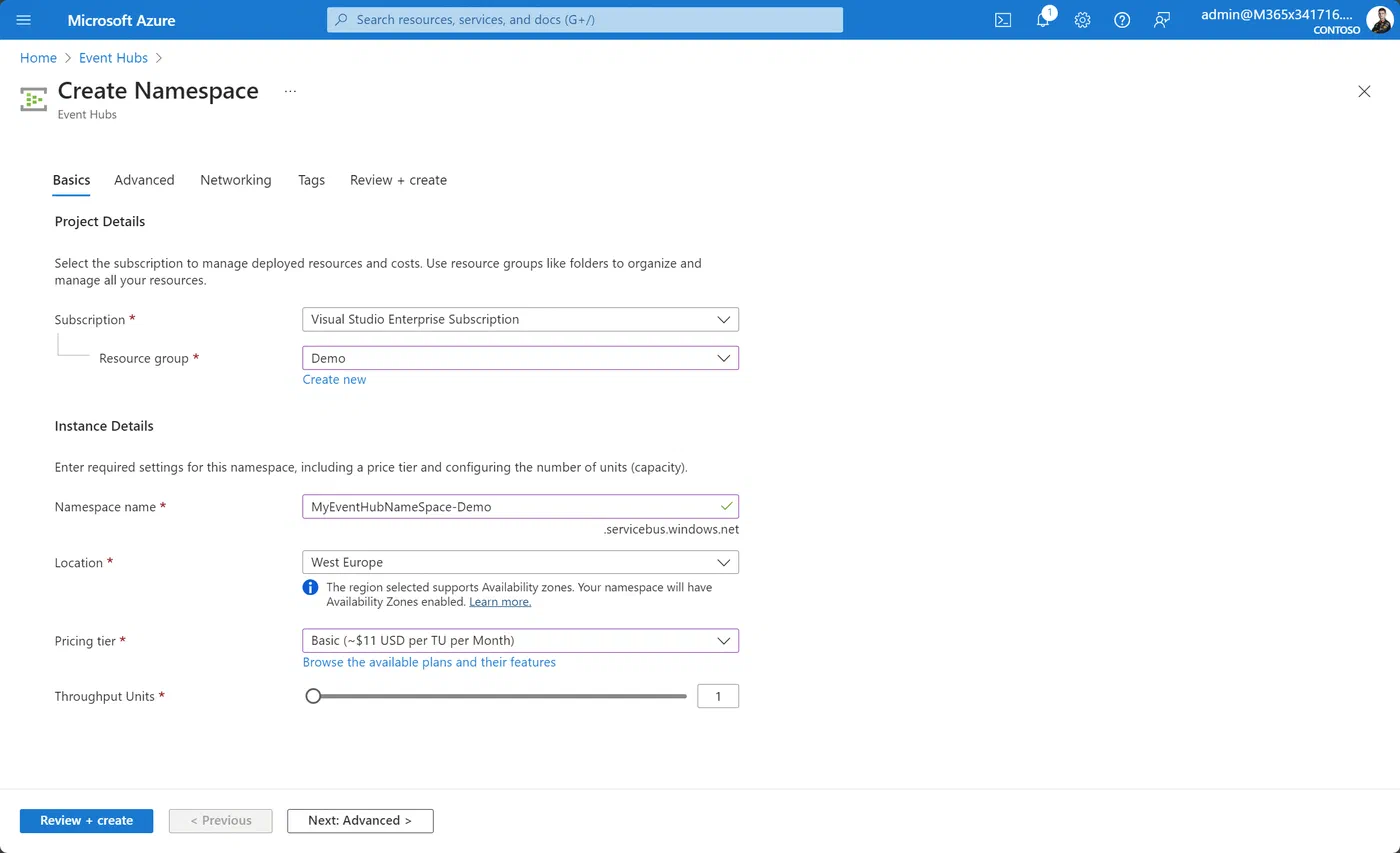The width and height of the screenshot is (1400, 853).
Task: Click the Next: Advanced button
Action: pos(360,821)
